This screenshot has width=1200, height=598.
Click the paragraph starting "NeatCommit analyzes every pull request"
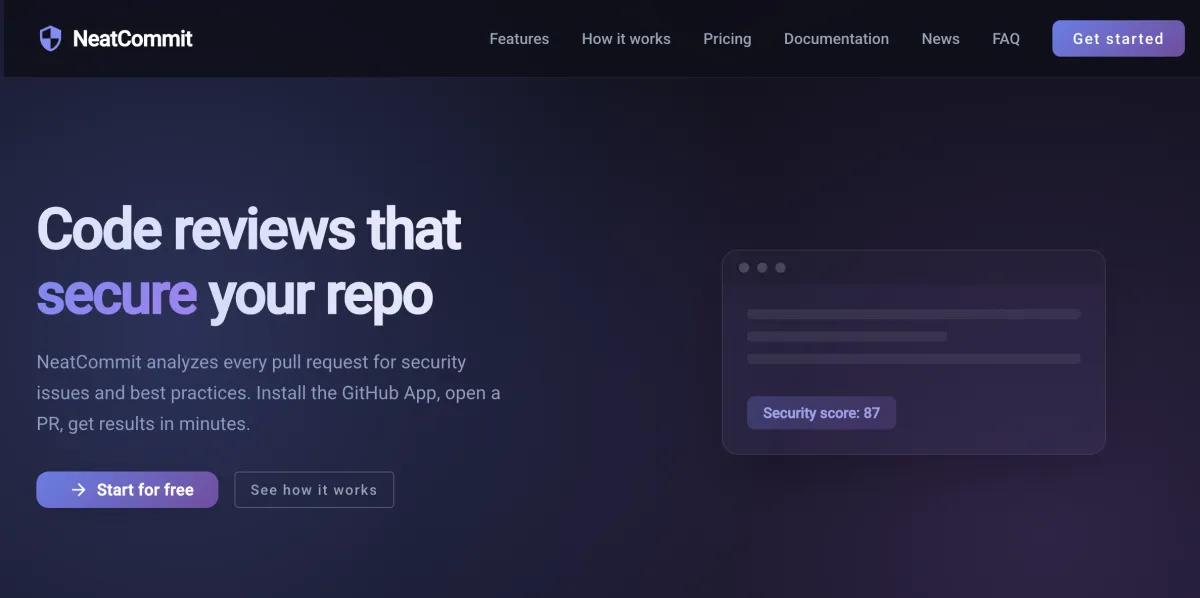269,393
